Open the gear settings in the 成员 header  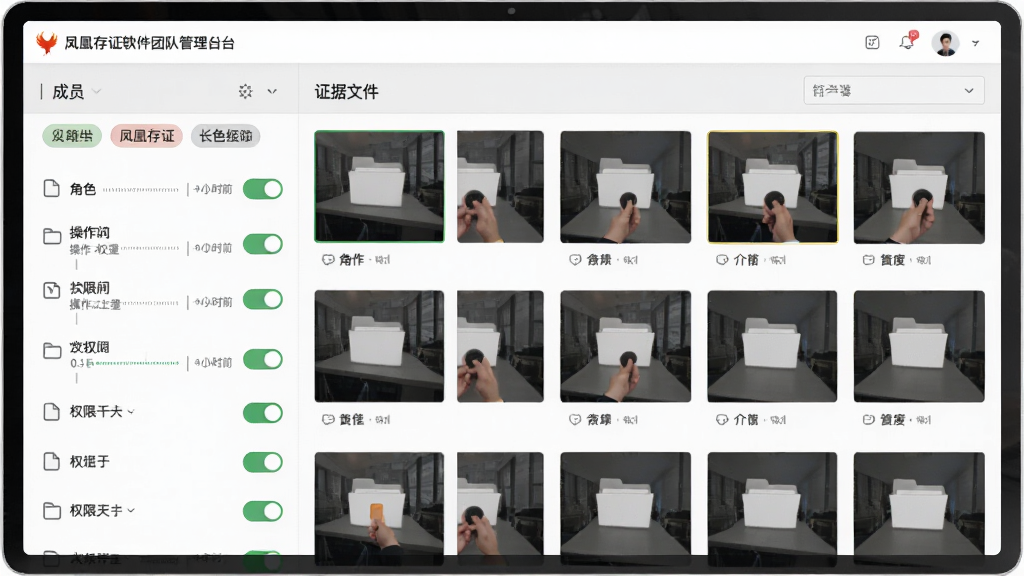(x=245, y=91)
